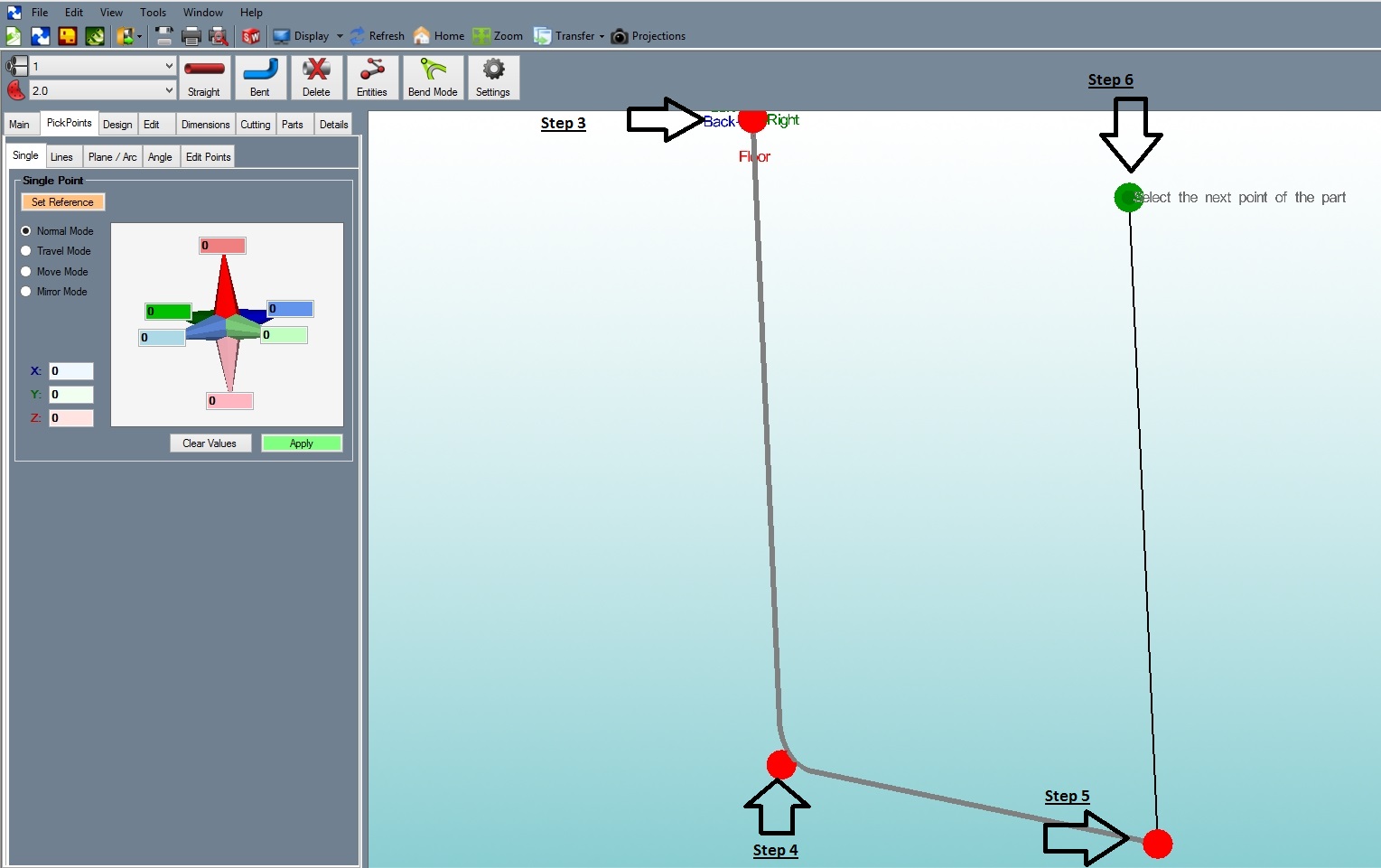Open the tube material dropdown showing 1
This screenshot has width=1381, height=868.
(x=103, y=66)
